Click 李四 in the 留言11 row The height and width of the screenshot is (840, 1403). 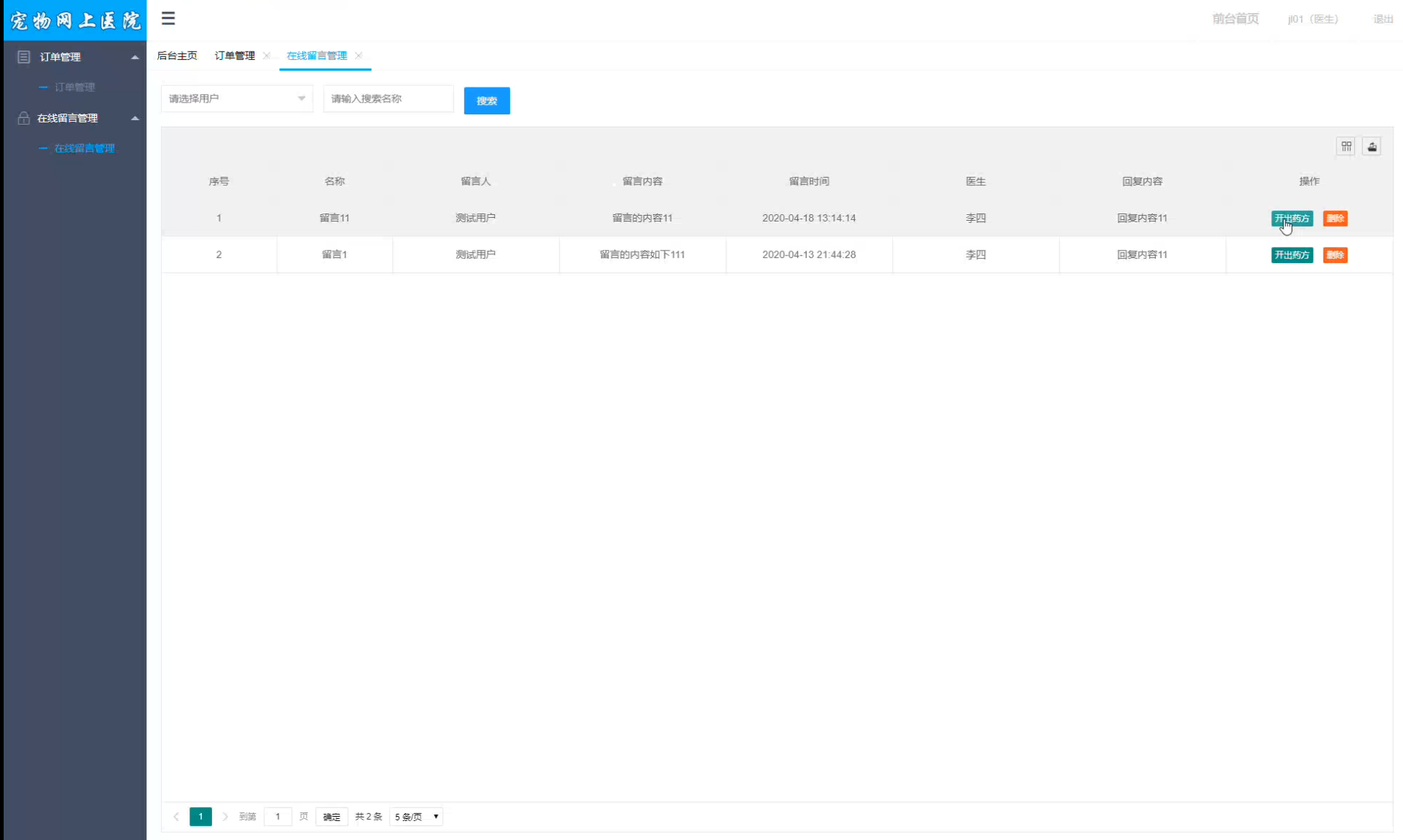pyautogui.click(x=976, y=218)
